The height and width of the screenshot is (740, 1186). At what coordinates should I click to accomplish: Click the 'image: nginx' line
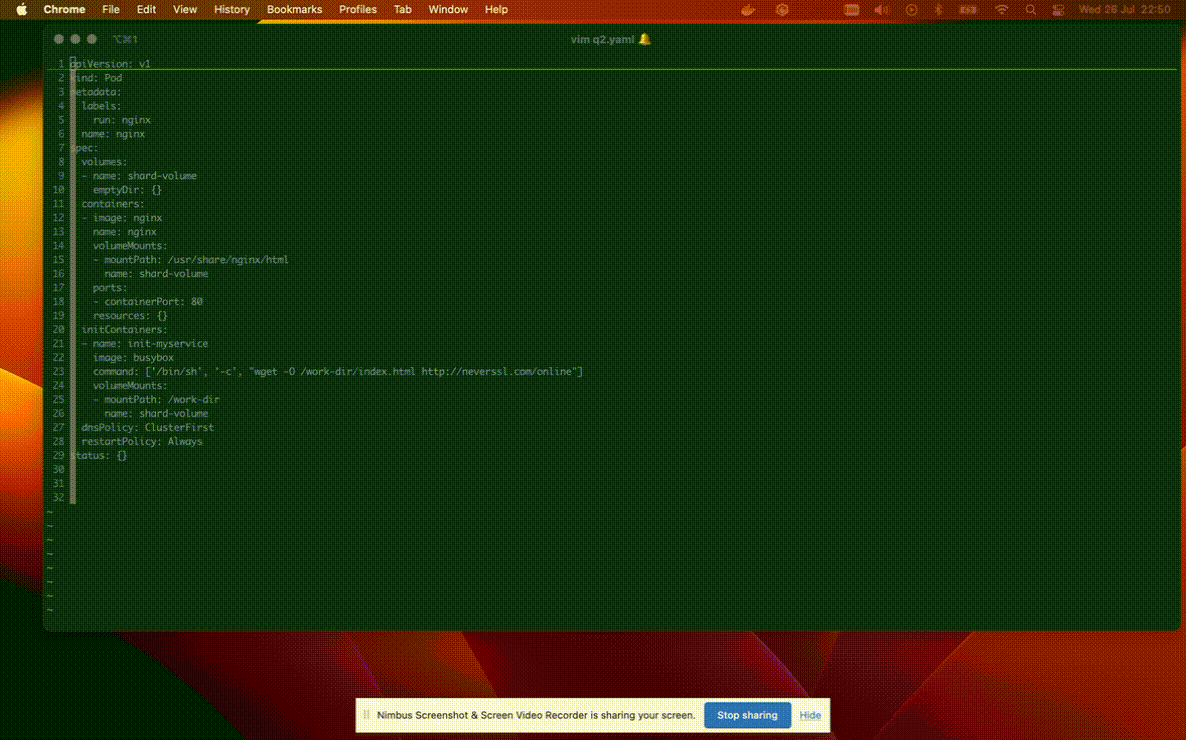pos(122,218)
